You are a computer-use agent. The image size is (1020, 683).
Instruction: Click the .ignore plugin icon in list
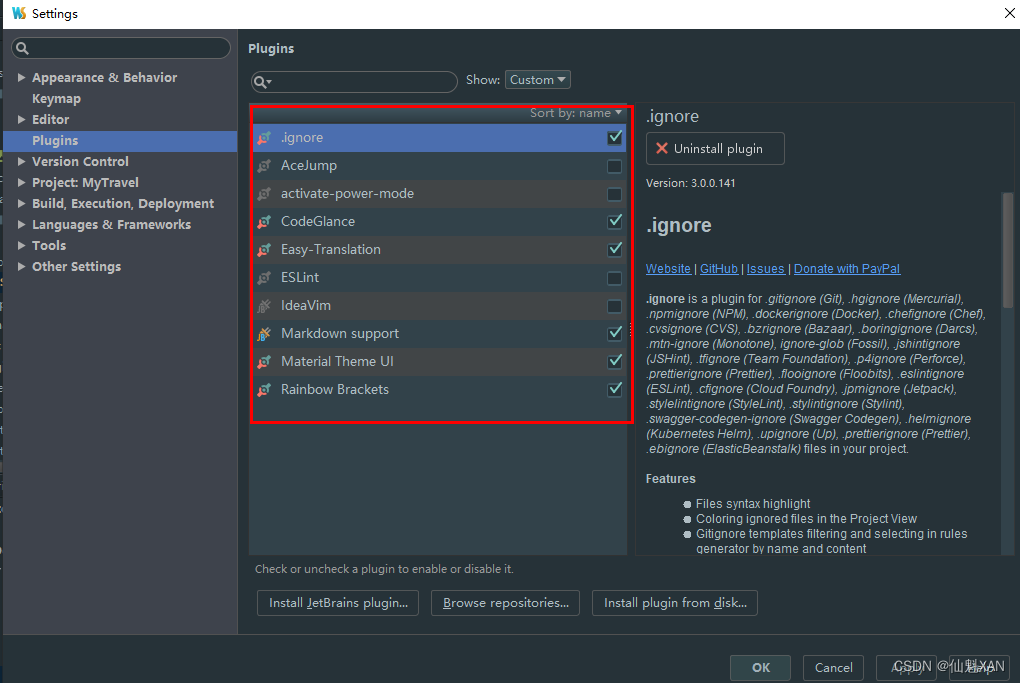(x=264, y=138)
